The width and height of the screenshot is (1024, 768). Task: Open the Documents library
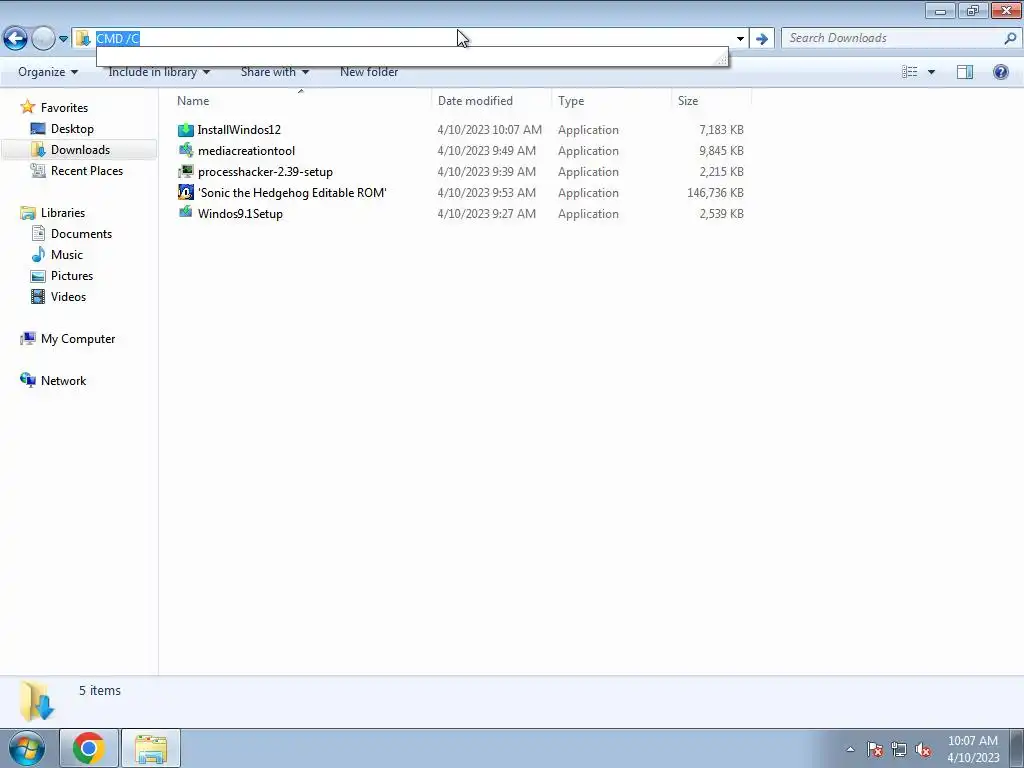point(81,234)
